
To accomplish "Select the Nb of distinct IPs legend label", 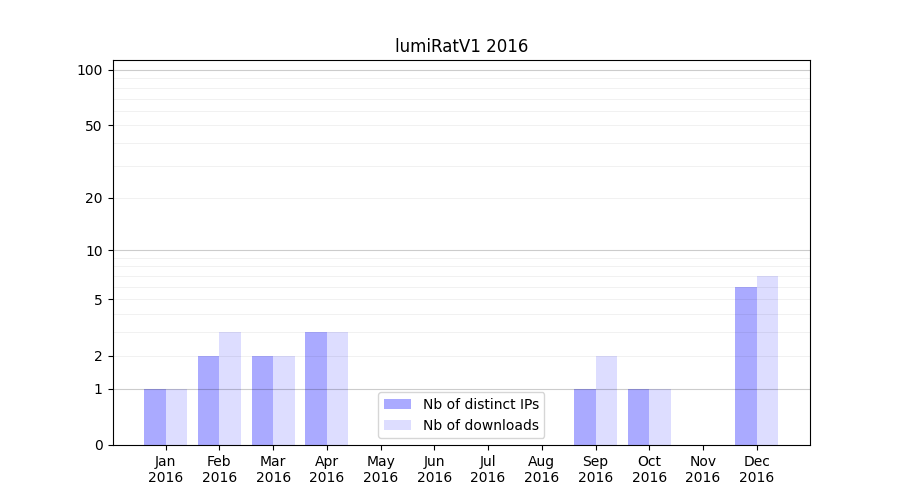I will 481,404.
